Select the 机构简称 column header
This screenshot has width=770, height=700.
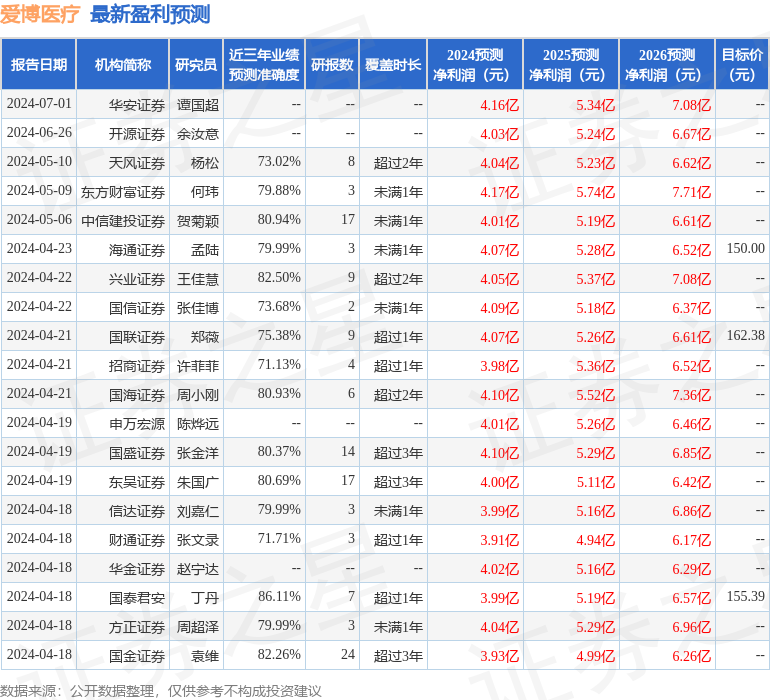tap(123, 65)
